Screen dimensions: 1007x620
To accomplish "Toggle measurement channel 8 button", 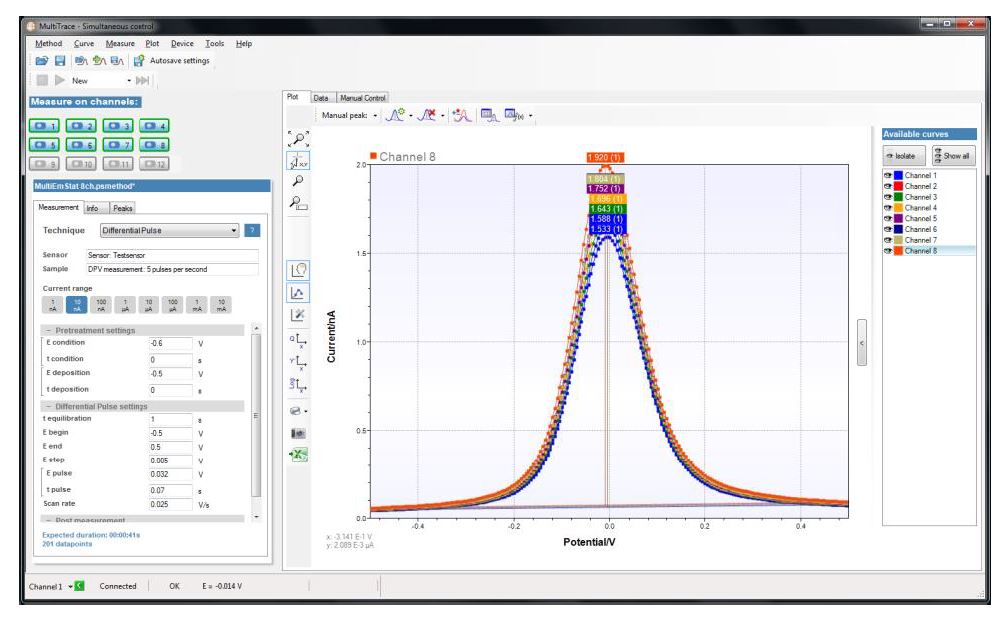I will point(155,145).
